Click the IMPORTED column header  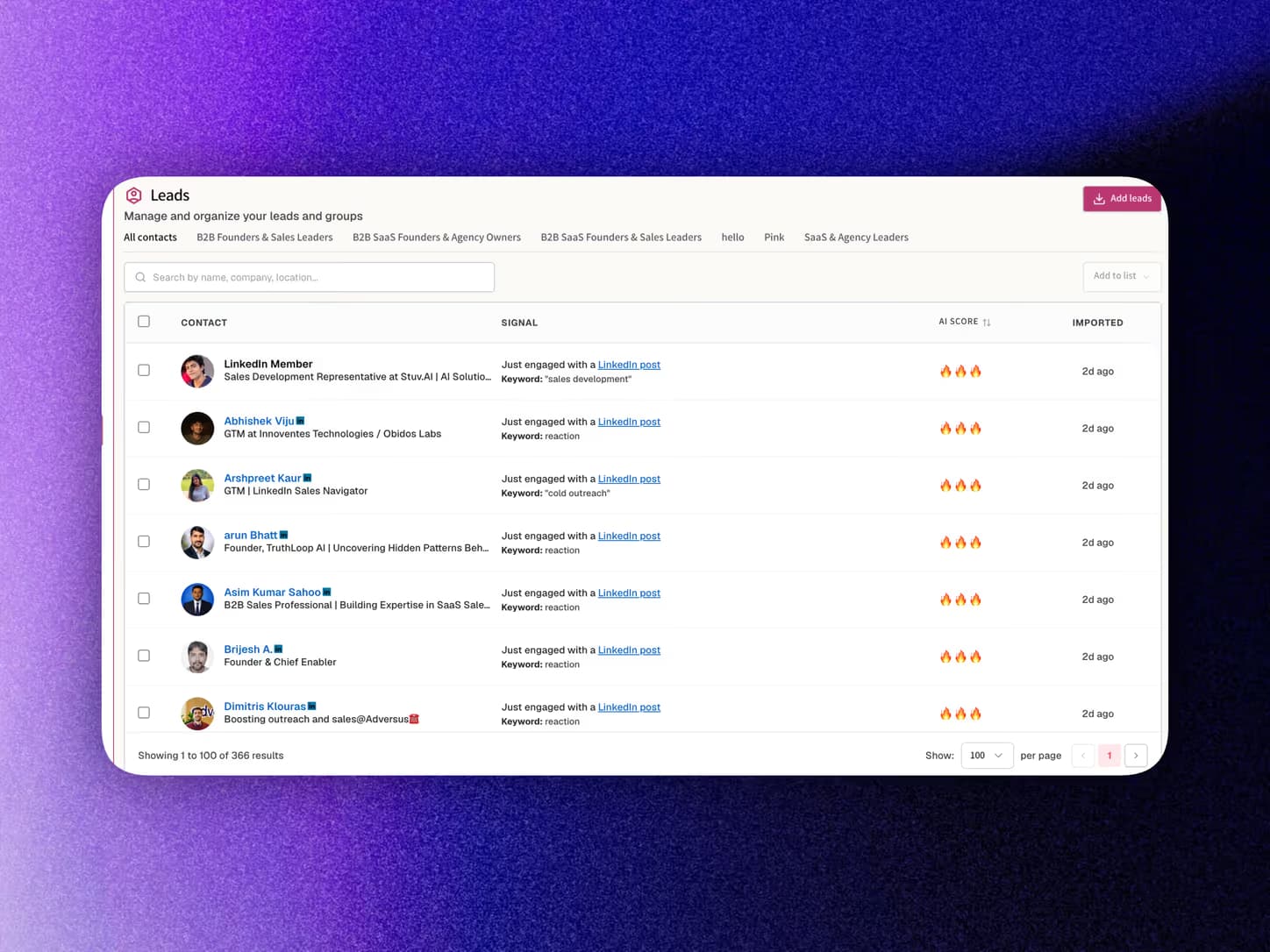1097,323
